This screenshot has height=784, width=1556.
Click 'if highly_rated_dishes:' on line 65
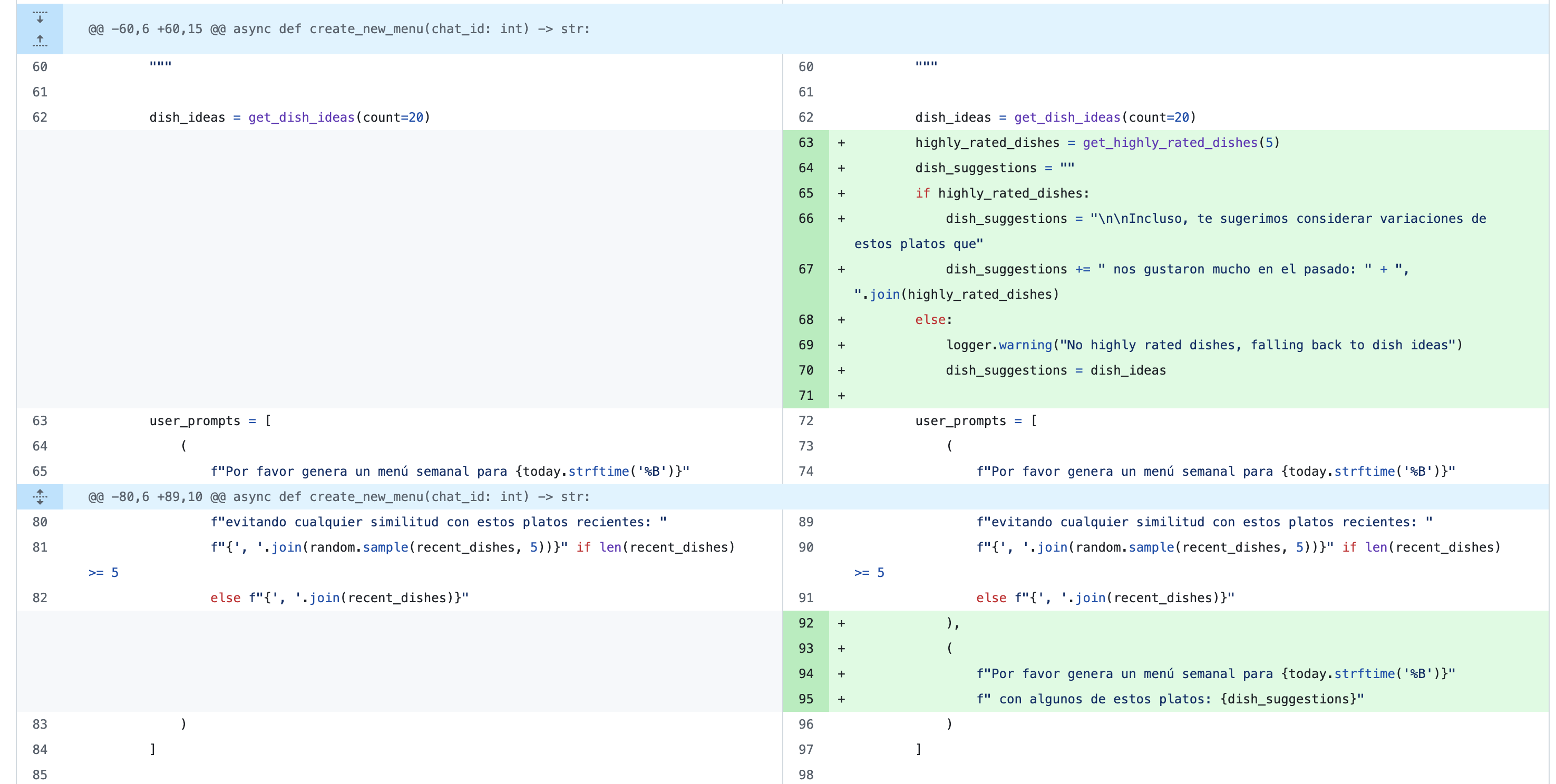[1002, 193]
